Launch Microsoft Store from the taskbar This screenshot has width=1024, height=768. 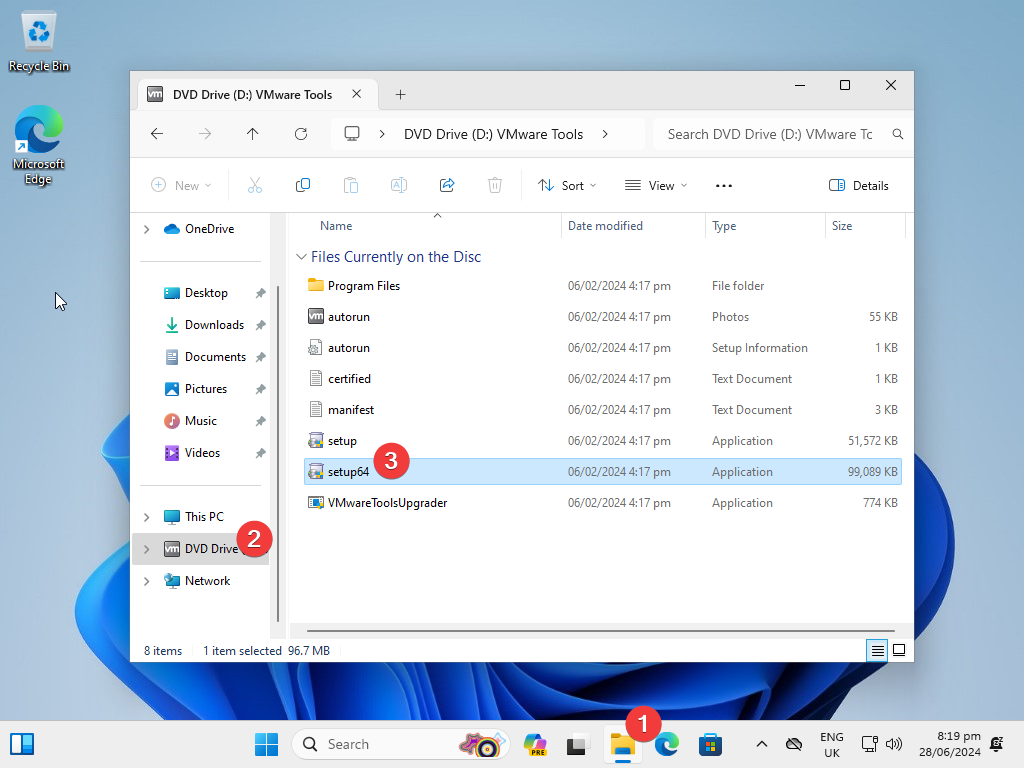click(710, 744)
